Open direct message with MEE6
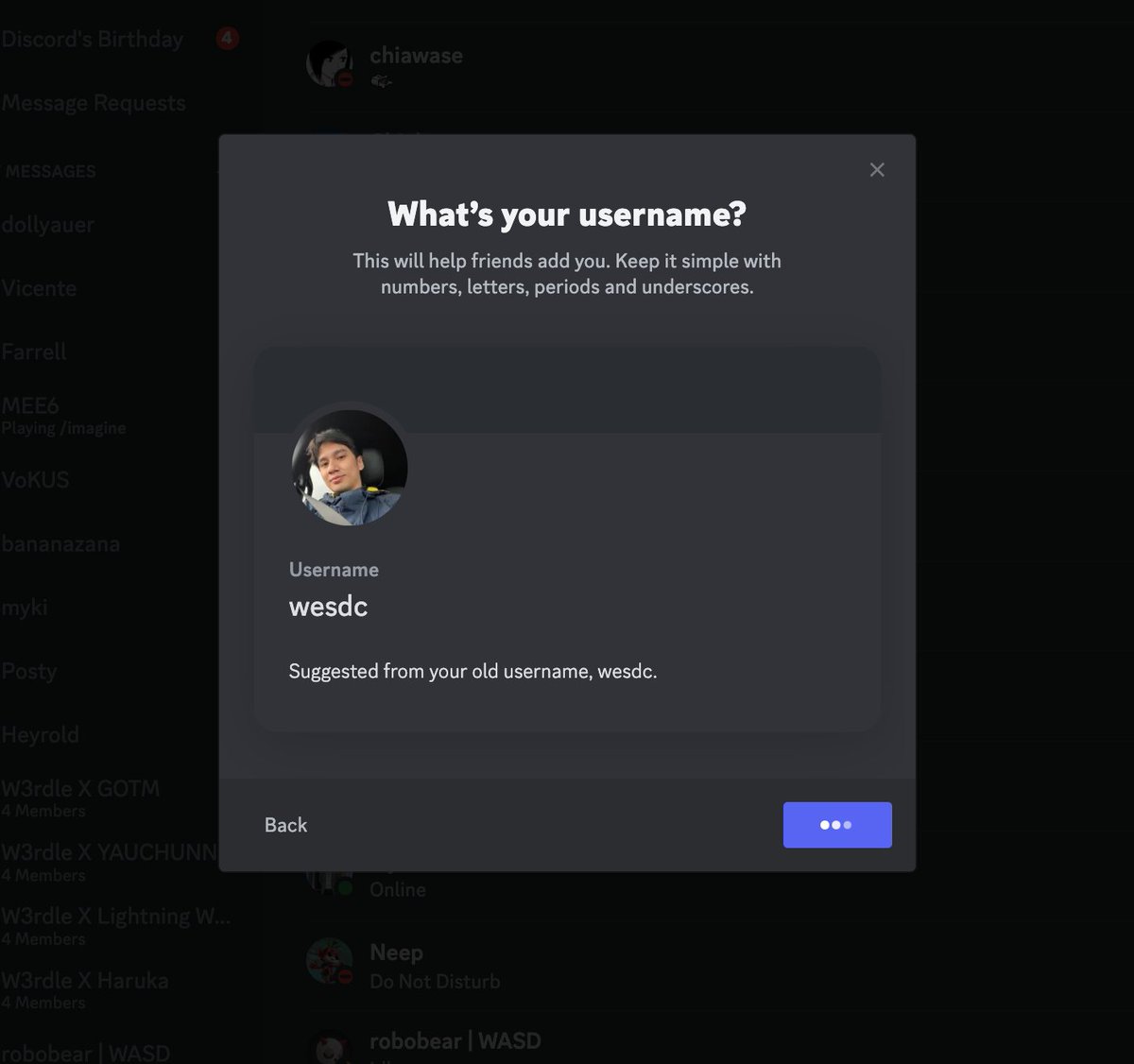 coord(63,416)
